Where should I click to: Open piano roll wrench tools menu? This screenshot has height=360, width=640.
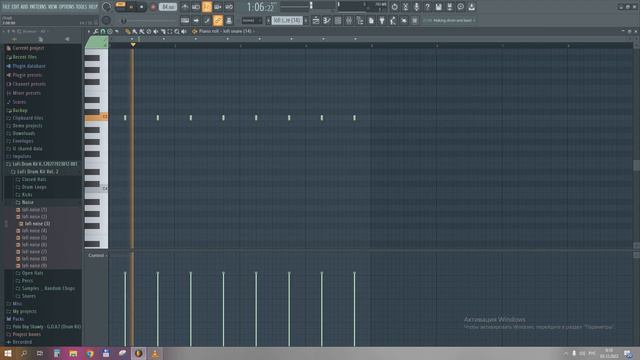(x=96, y=31)
